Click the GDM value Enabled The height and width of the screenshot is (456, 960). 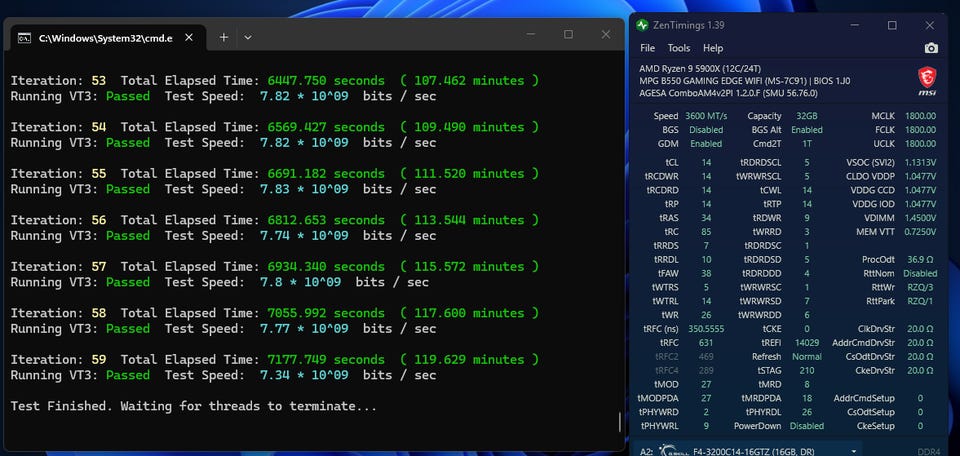coord(706,144)
